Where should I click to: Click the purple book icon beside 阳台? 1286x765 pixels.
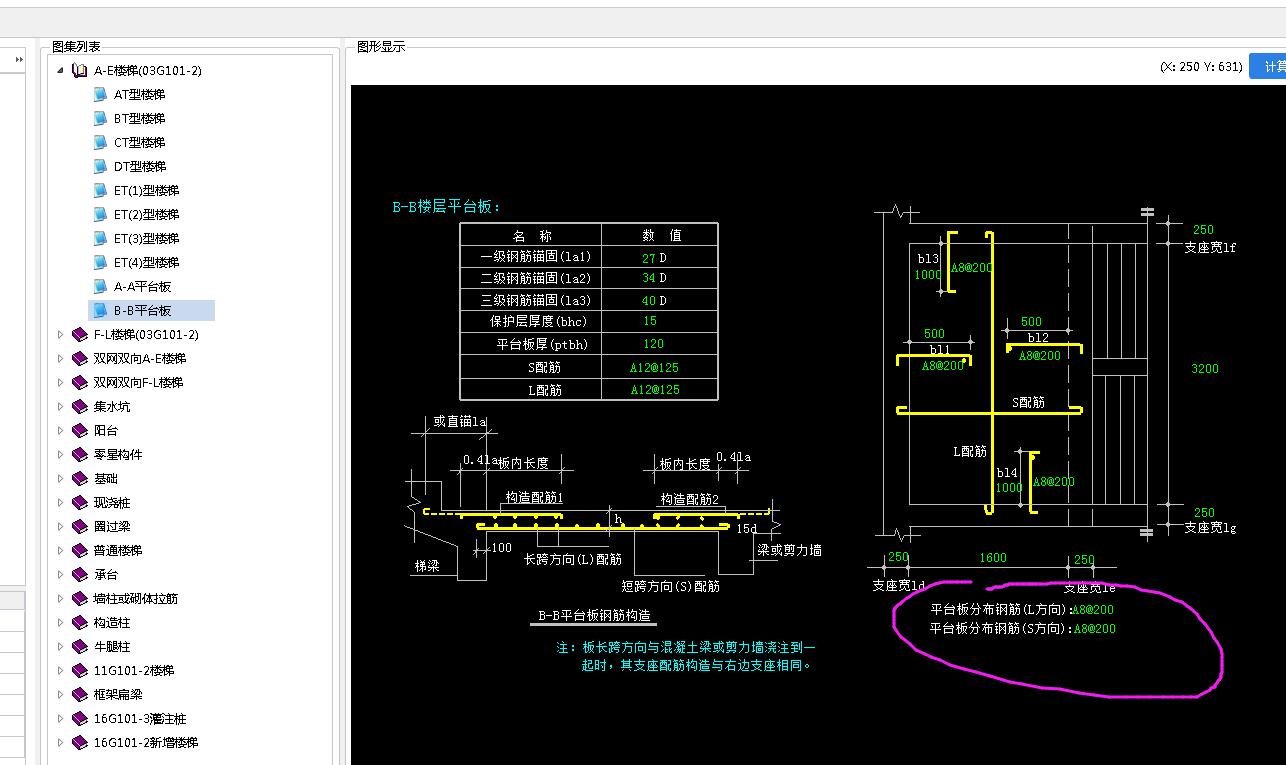click(x=80, y=431)
